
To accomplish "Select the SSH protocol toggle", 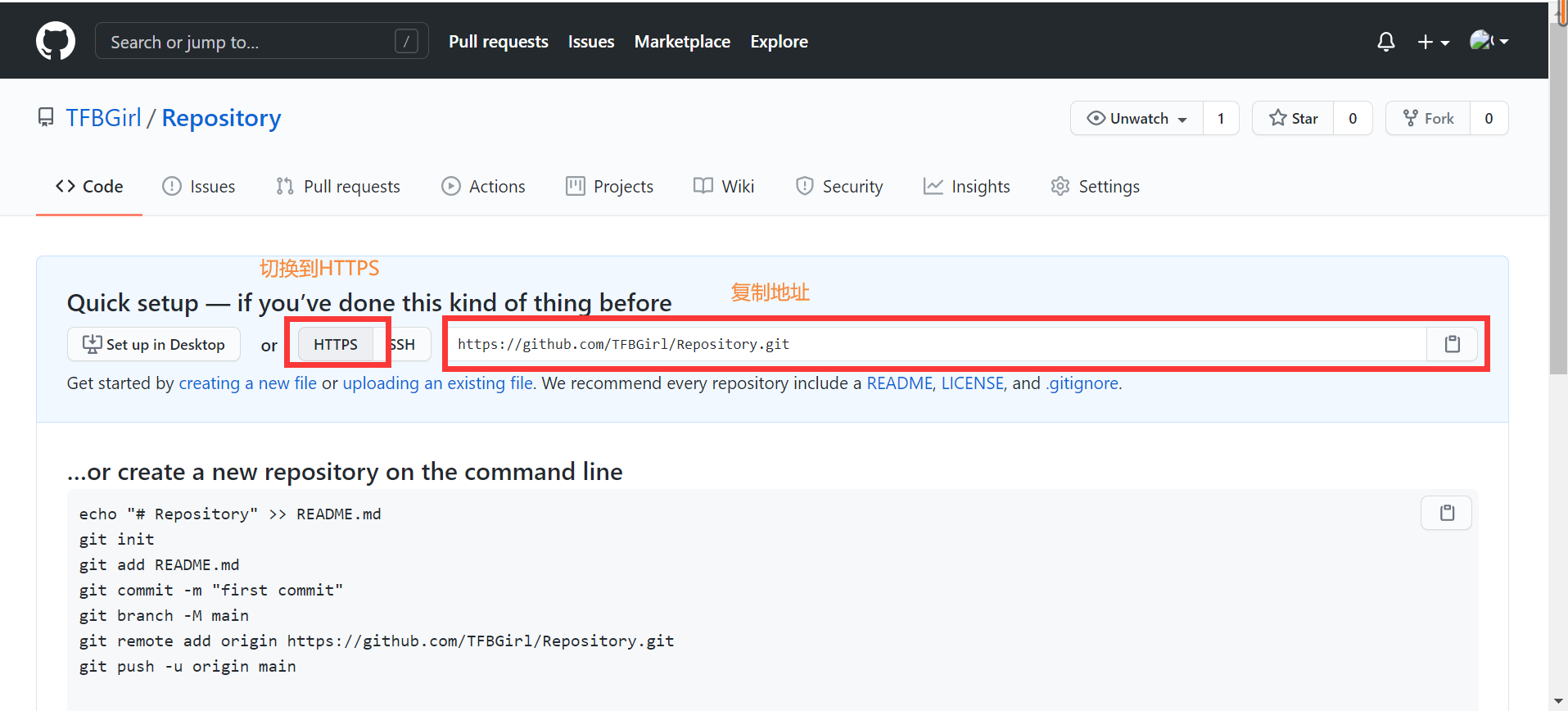I will click(403, 344).
